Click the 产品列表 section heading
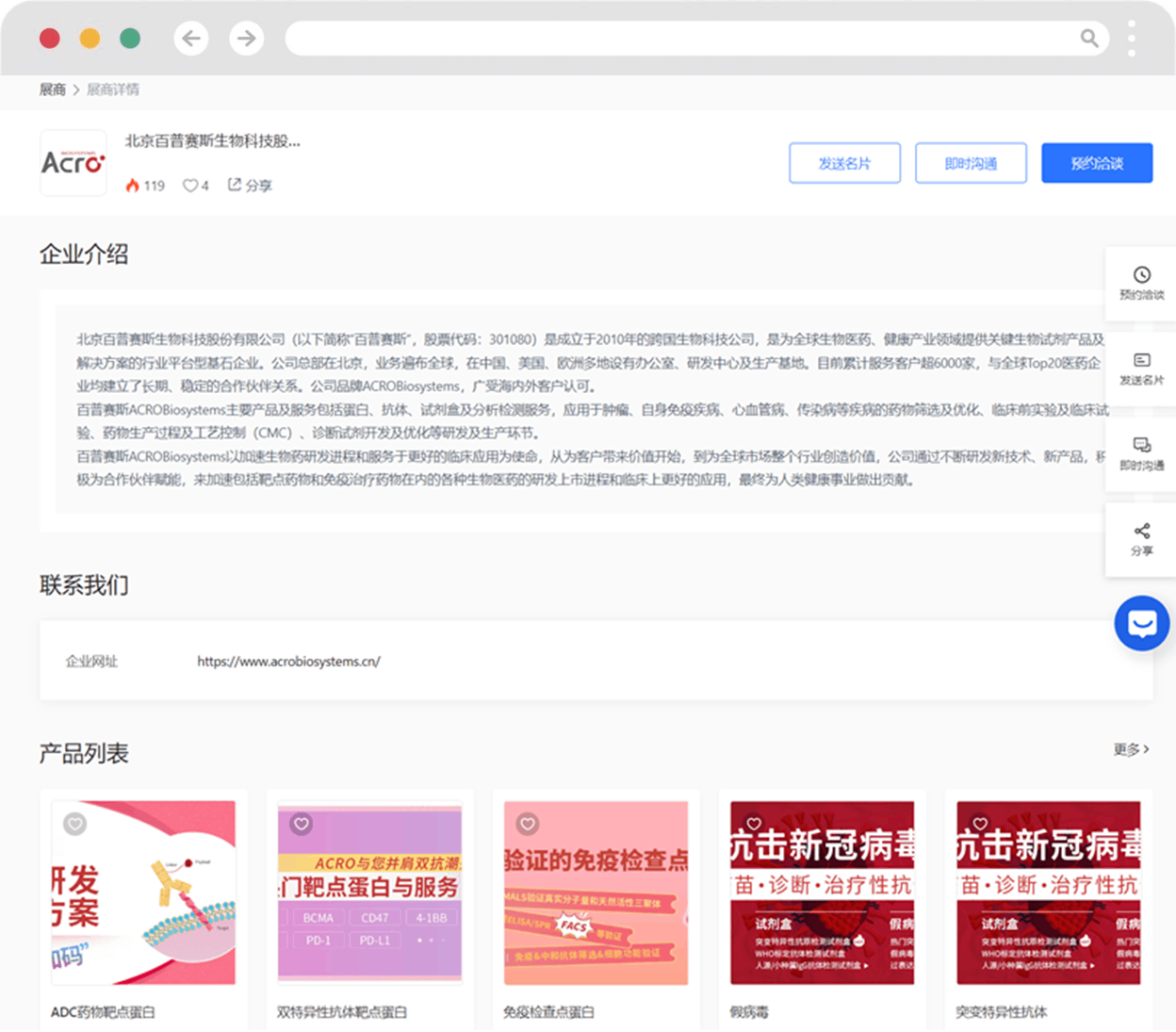The image size is (1176, 1032). (84, 753)
